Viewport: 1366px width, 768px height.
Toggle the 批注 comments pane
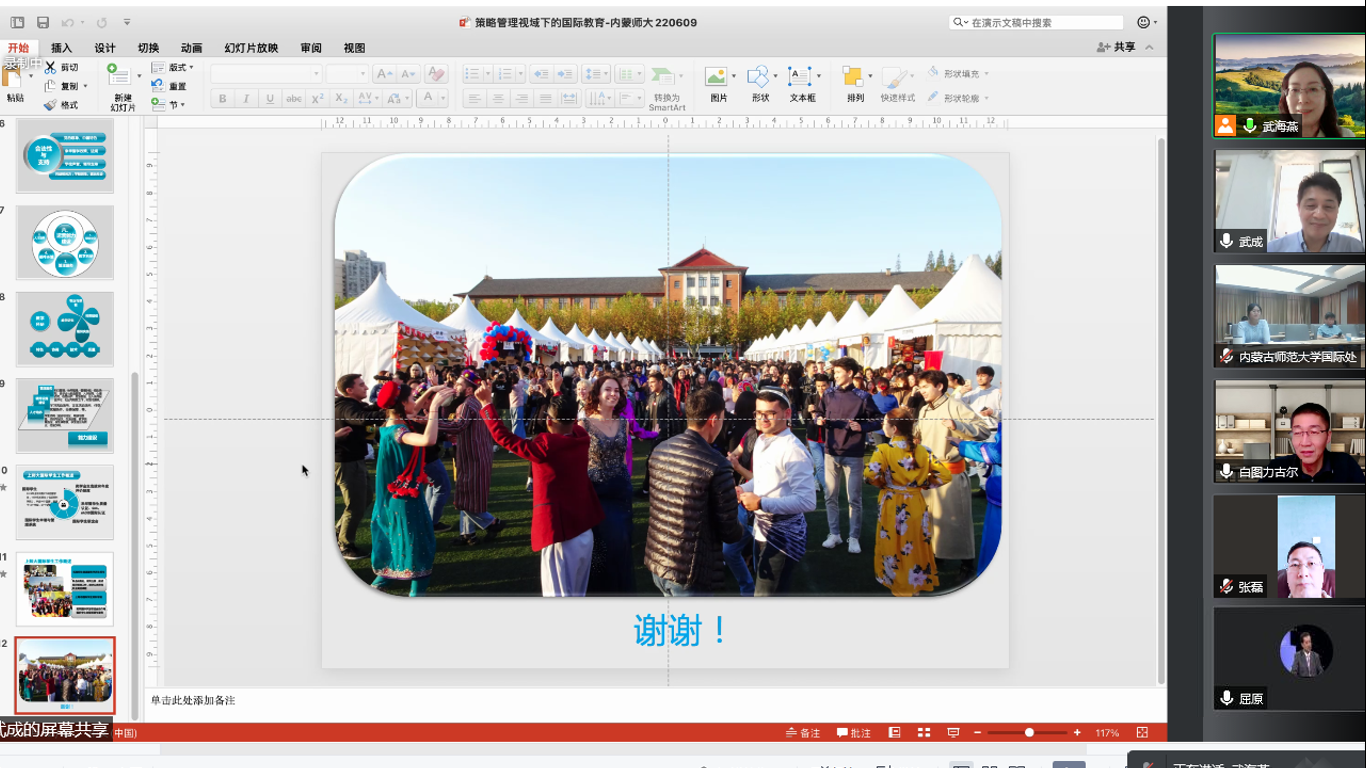tap(854, 733)
